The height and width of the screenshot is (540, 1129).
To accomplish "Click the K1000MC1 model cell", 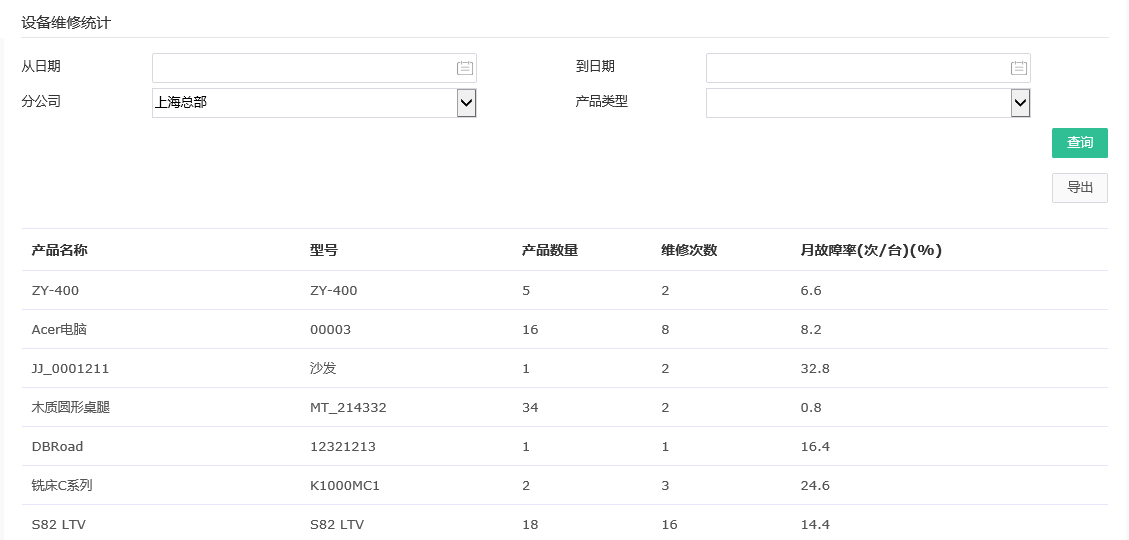I will pyautogui.click(x=345, y=485).
